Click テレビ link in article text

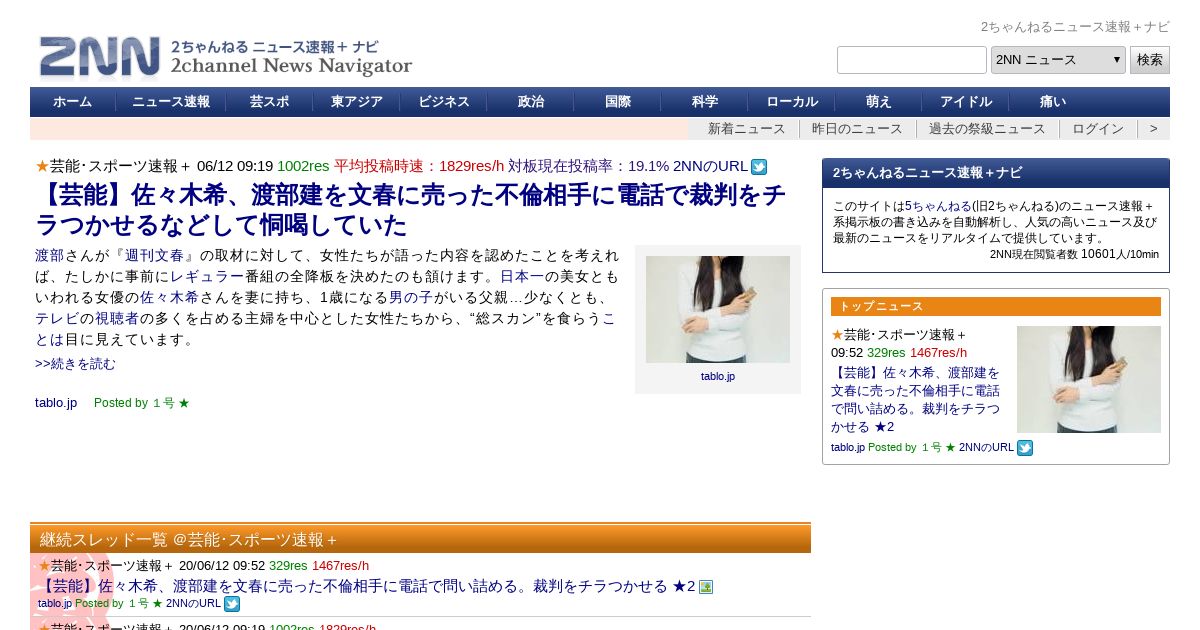pos(57,318)
